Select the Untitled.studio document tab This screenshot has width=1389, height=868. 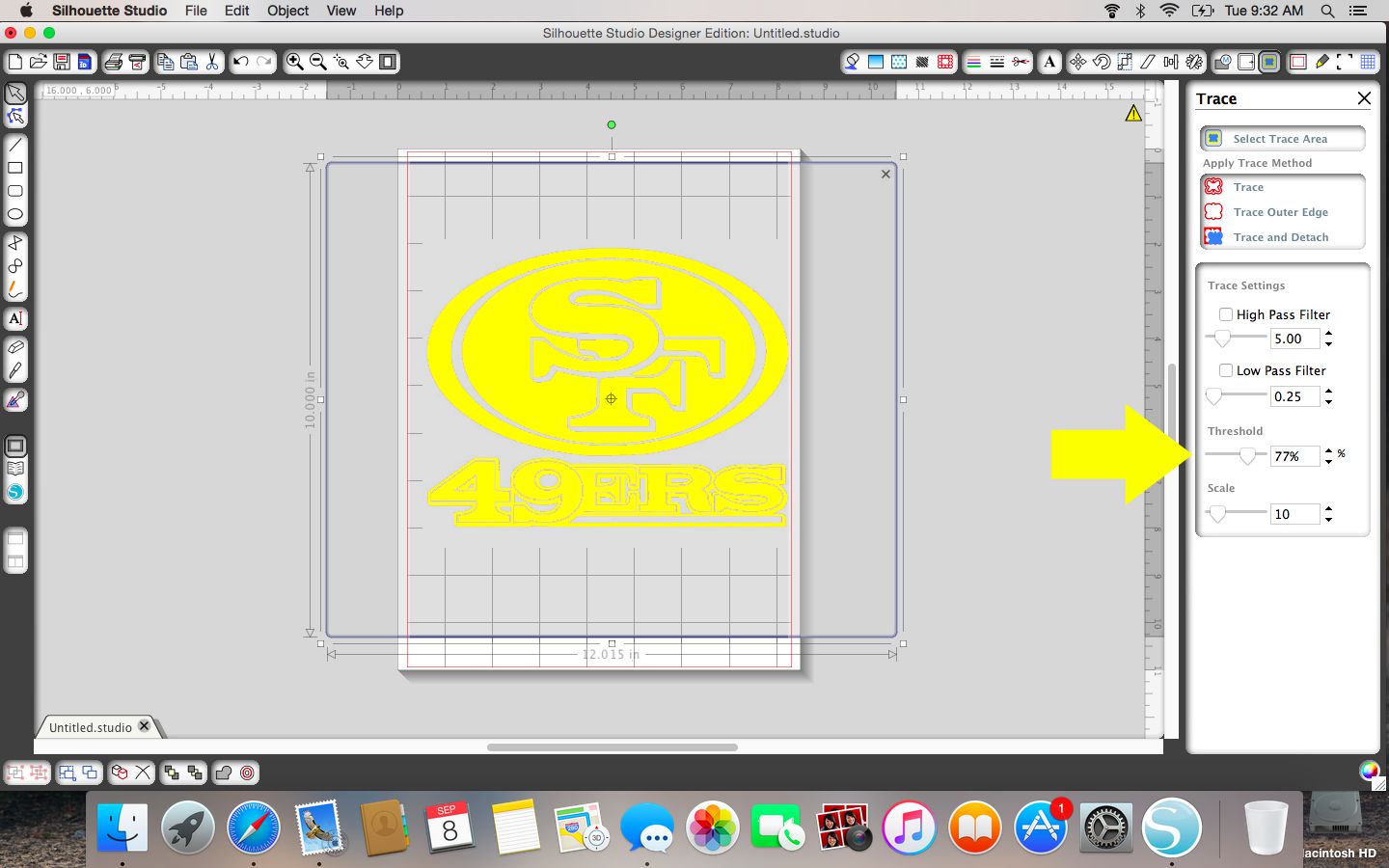tap(90, 727)
